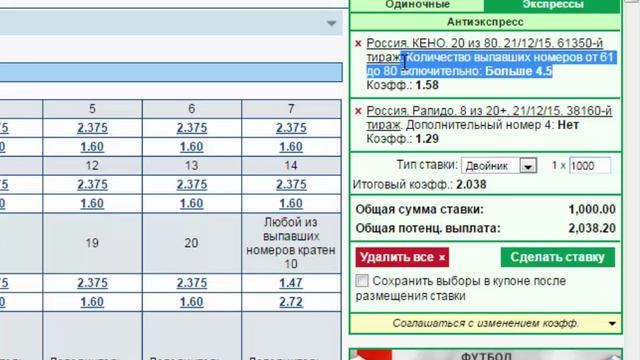The width and height of the screenshot is (640, 360).
Task: Click the column header cell 19
Action: click(x=92, y=243)
